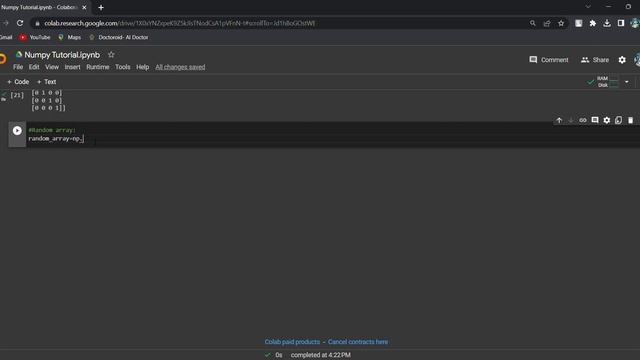
Task: Open tab search chevron dropdown
Action: pos(588,7)
